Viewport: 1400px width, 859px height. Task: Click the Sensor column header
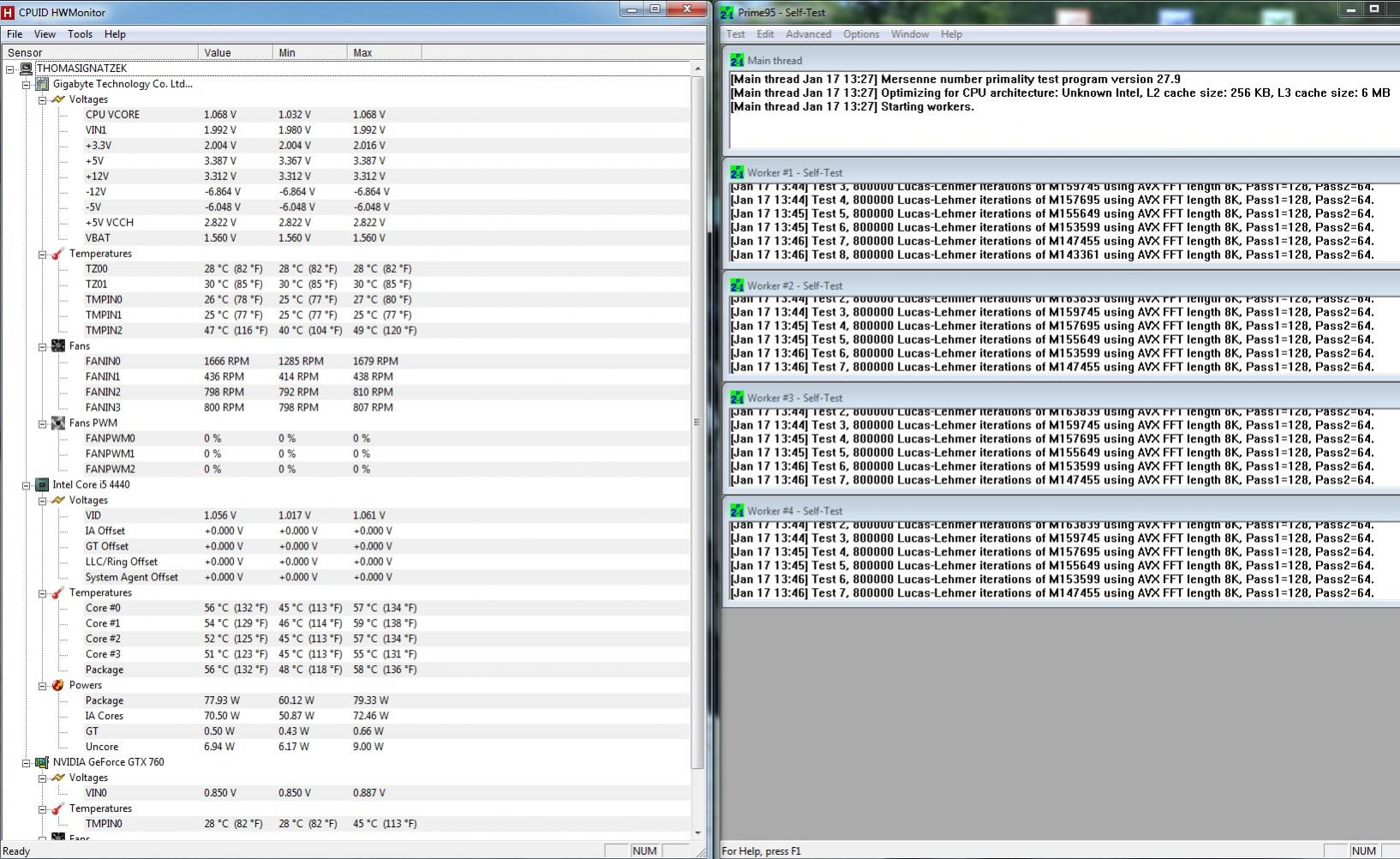click(x=99, y=52)
